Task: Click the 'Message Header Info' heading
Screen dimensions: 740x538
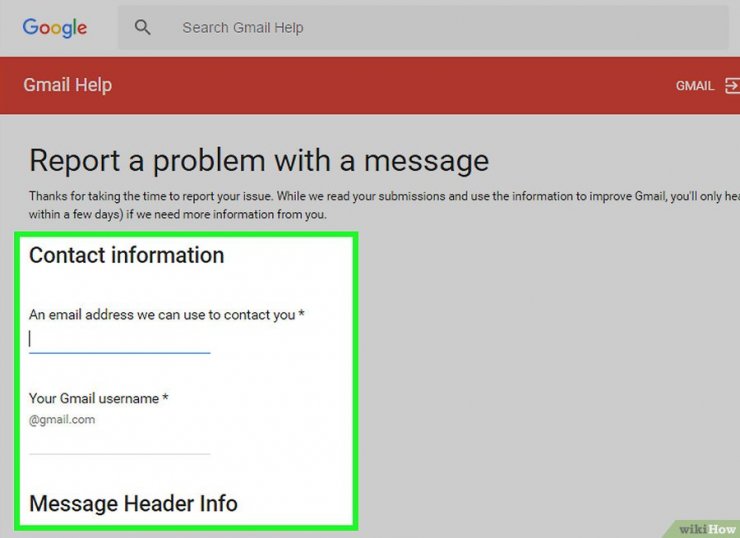Action: coord(133,504)
